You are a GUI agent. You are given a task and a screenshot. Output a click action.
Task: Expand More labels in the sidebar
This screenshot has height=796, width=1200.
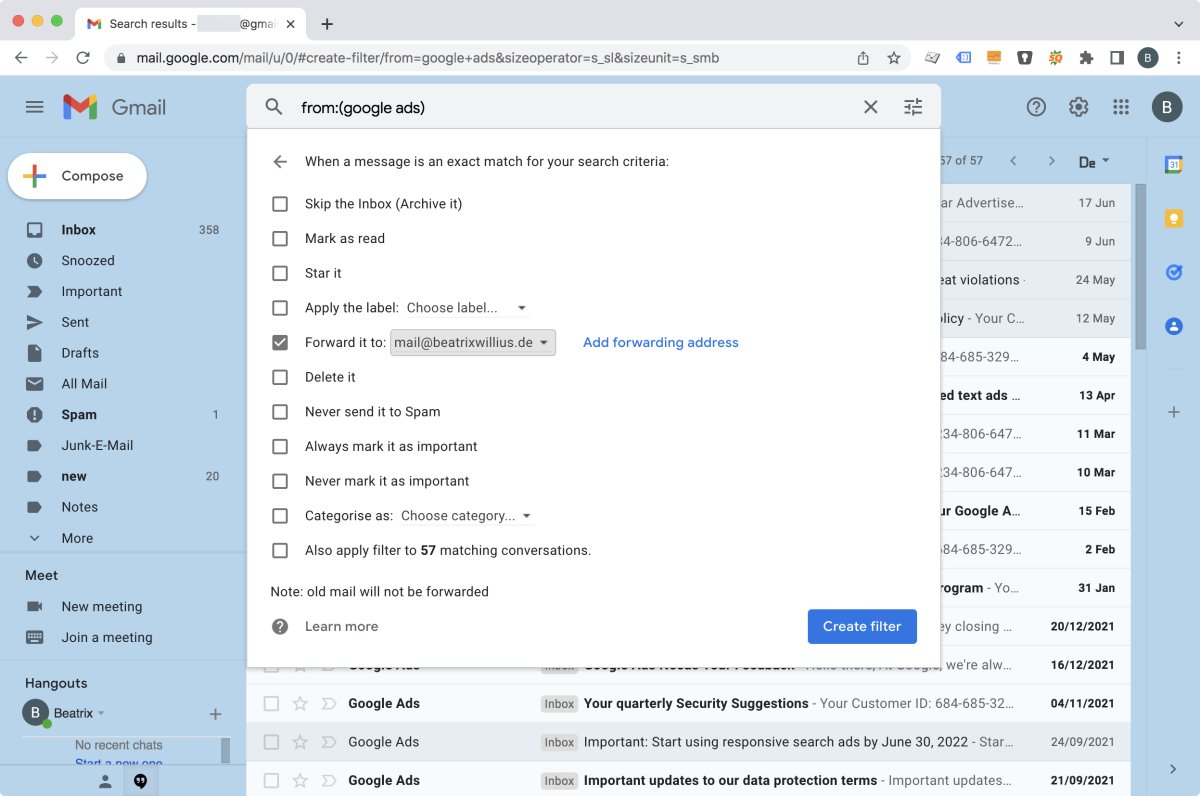pyautogui.click(x=76, y=537)
